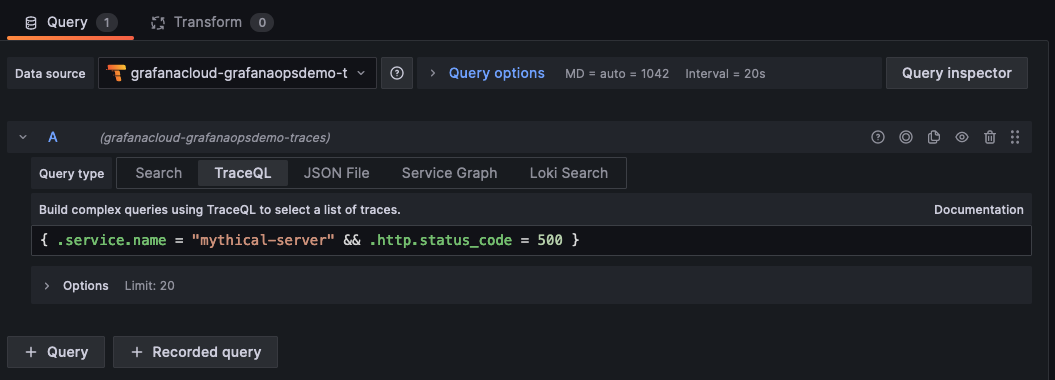Click the drag handle icon of query A
The width and height of the screenshot is (1055, 380).
[1015, 137]
